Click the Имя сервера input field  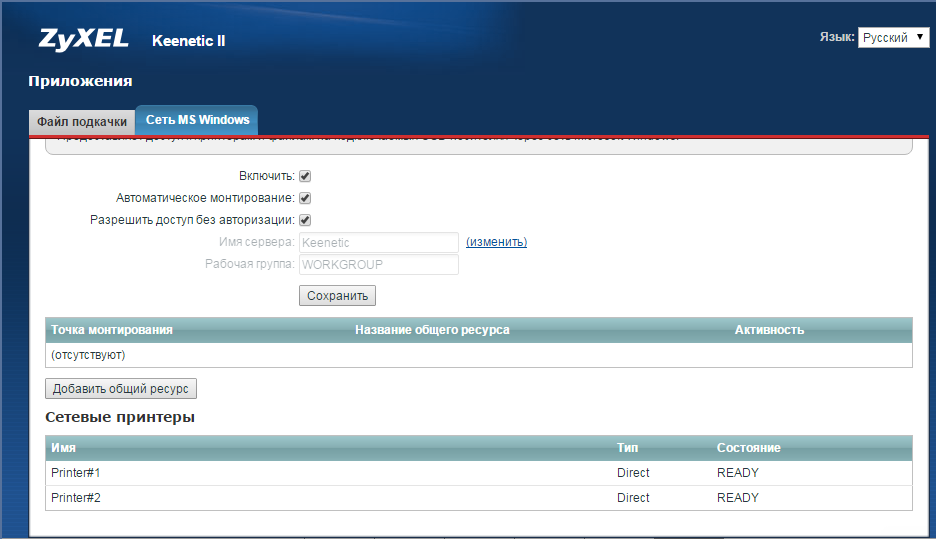click(378, 242)
